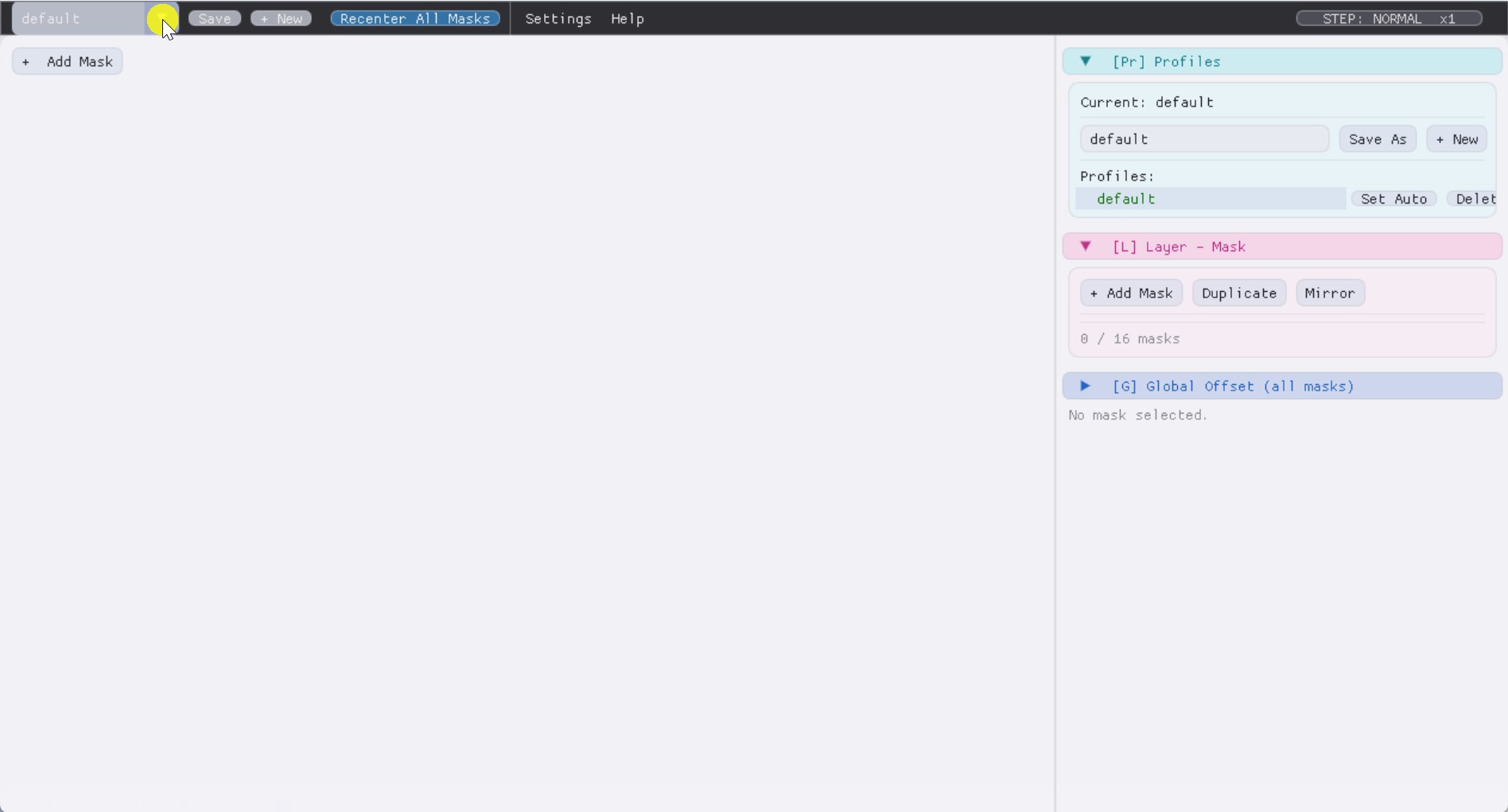Click the Mirror mask button

tap(1329, 293)
